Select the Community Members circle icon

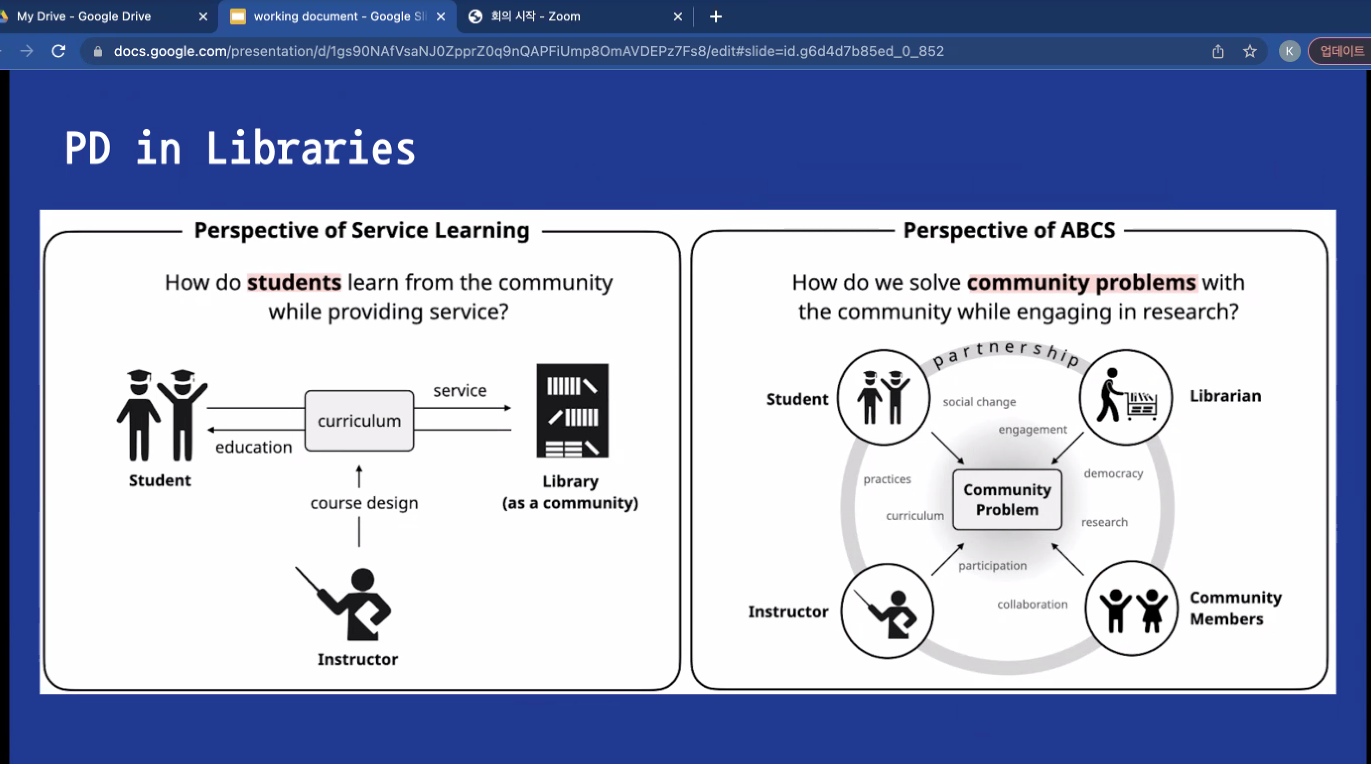[1132, 609]
